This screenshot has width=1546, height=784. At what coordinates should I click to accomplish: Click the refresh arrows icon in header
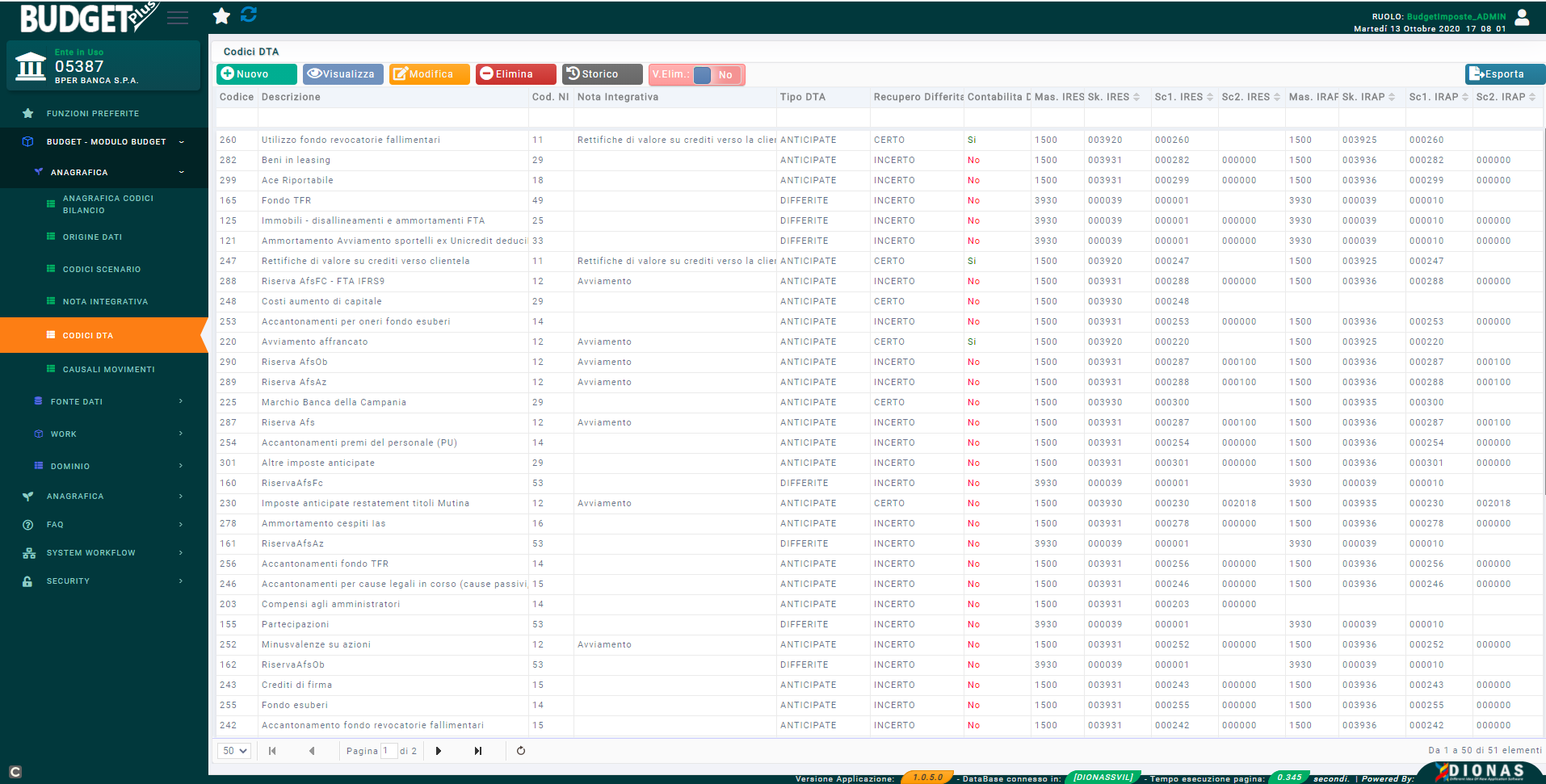point(249,15)
